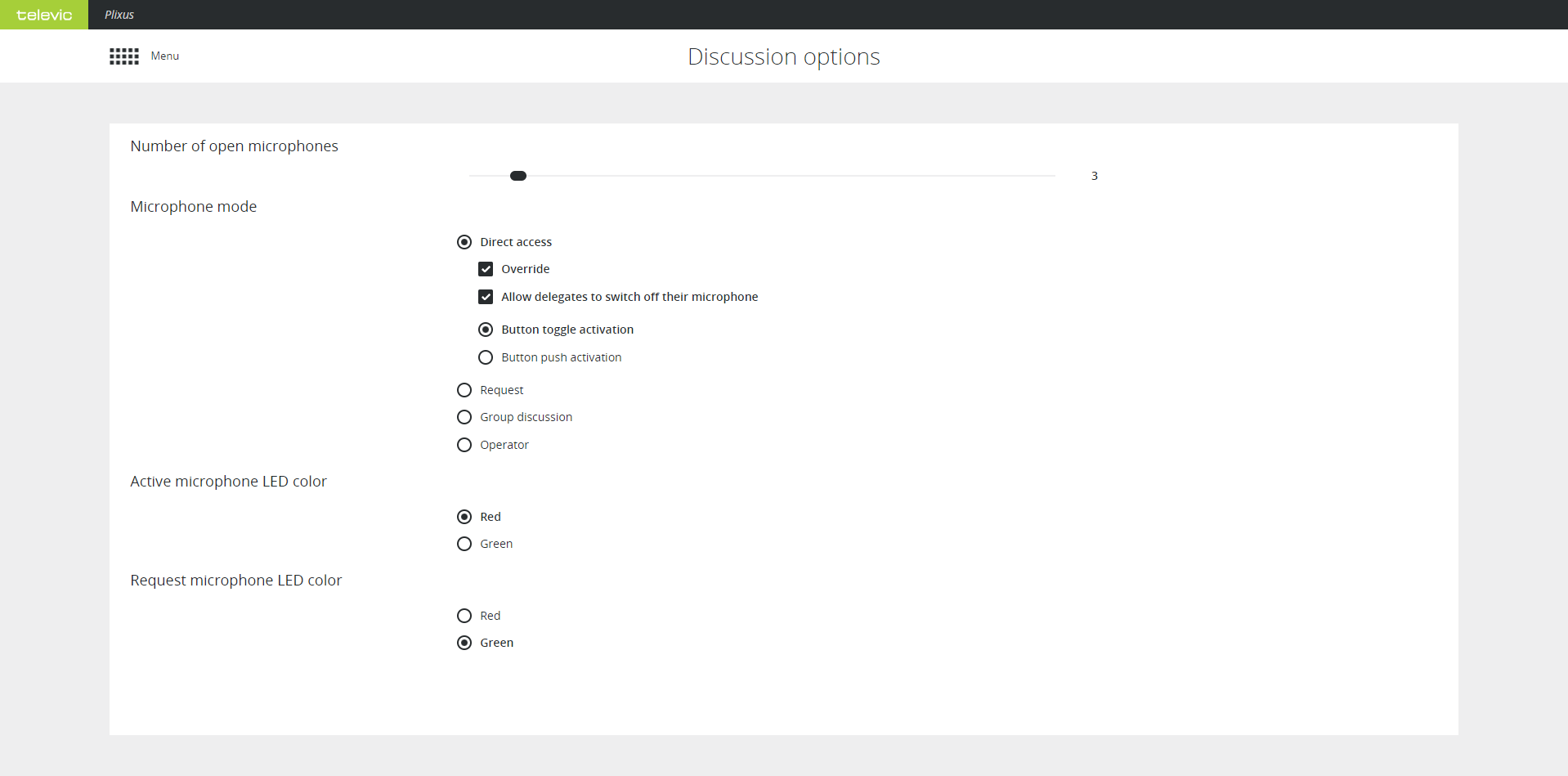The height and width of the screenshot is (776, 1568).
Task: Set Active microphone LED color to Red
Action: point(464,517)
